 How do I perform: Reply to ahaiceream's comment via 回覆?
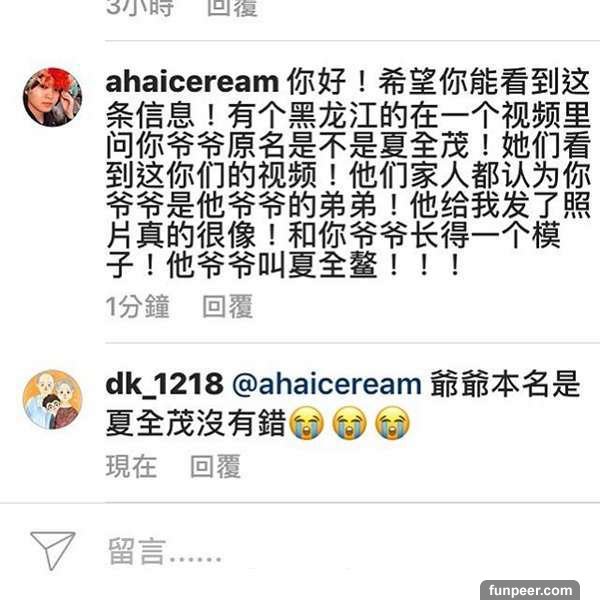click(x=228, y=307)
